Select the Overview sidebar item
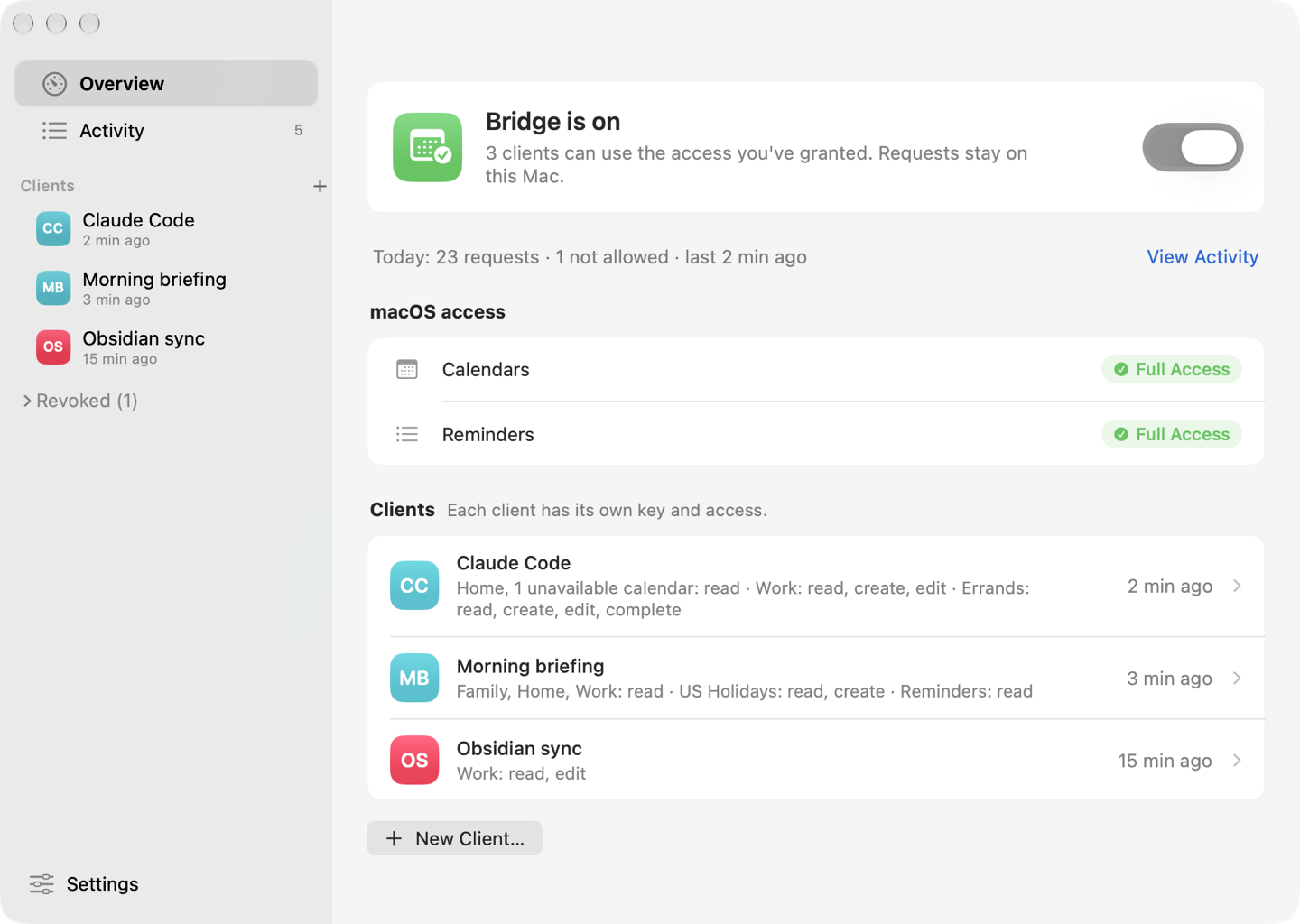Image resolution: width=1300 pixels, height=924 pixels. [166, 84]
